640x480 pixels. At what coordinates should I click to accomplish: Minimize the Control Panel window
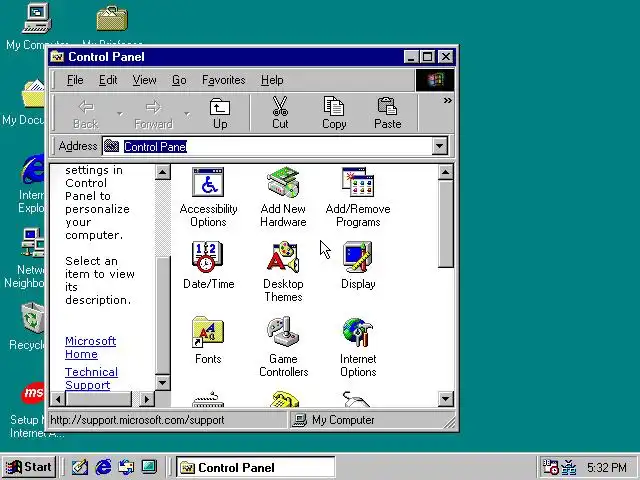point(411,57)
